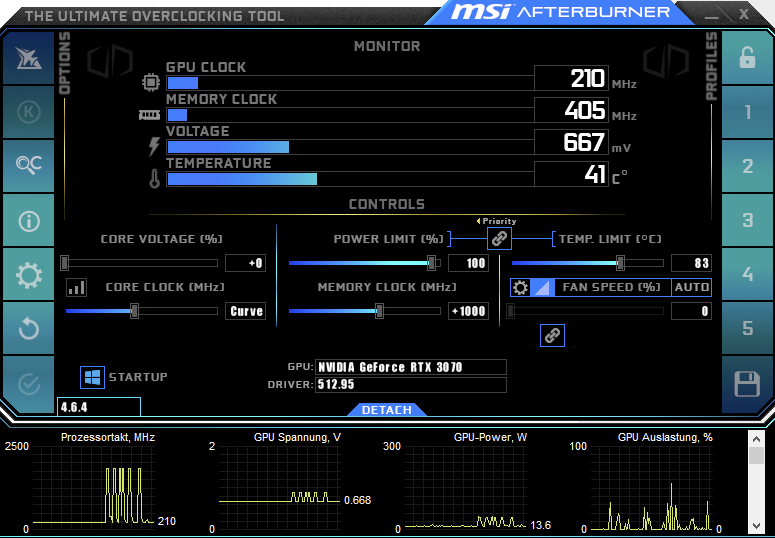Open the voltage/frequency curve editor bars icon
The image size is (775, 538).
(77, 287)
